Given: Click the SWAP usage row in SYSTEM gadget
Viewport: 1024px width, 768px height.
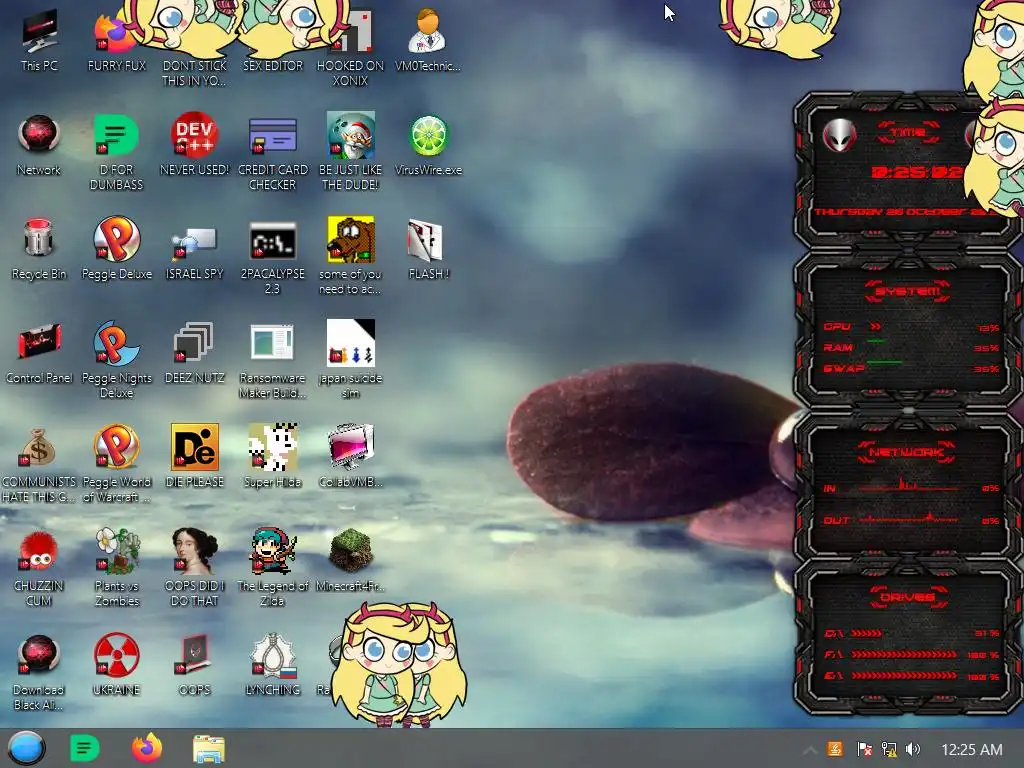Looking at the screenshot, I should click(911, 368).
